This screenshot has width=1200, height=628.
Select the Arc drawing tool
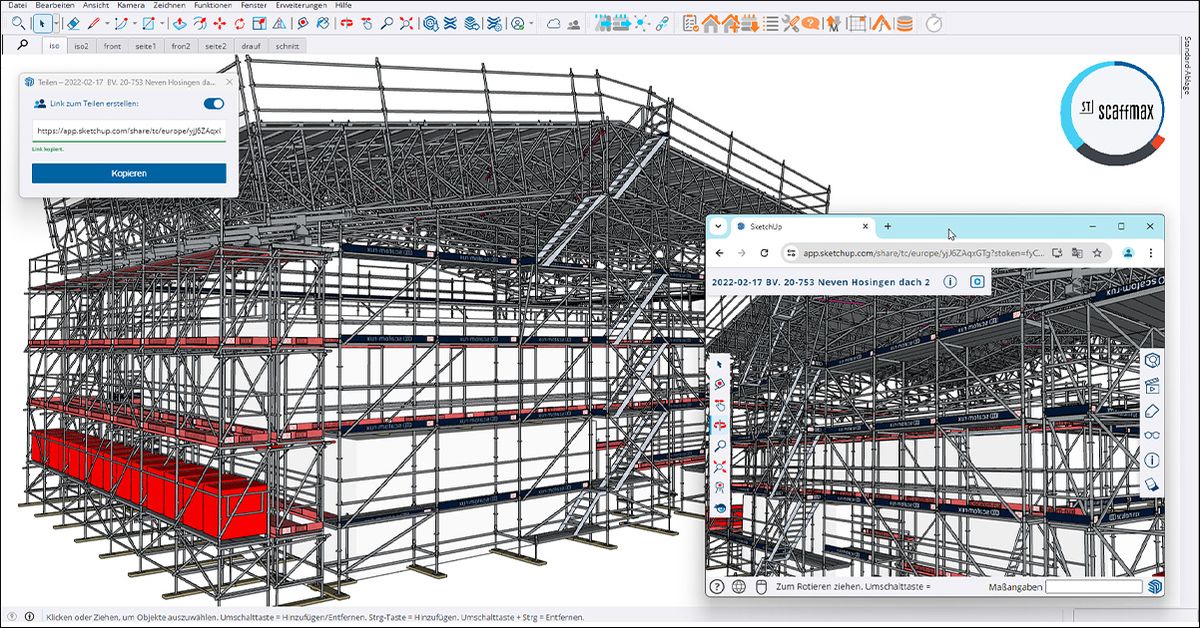pyautogui.click(x=120, y=23)
